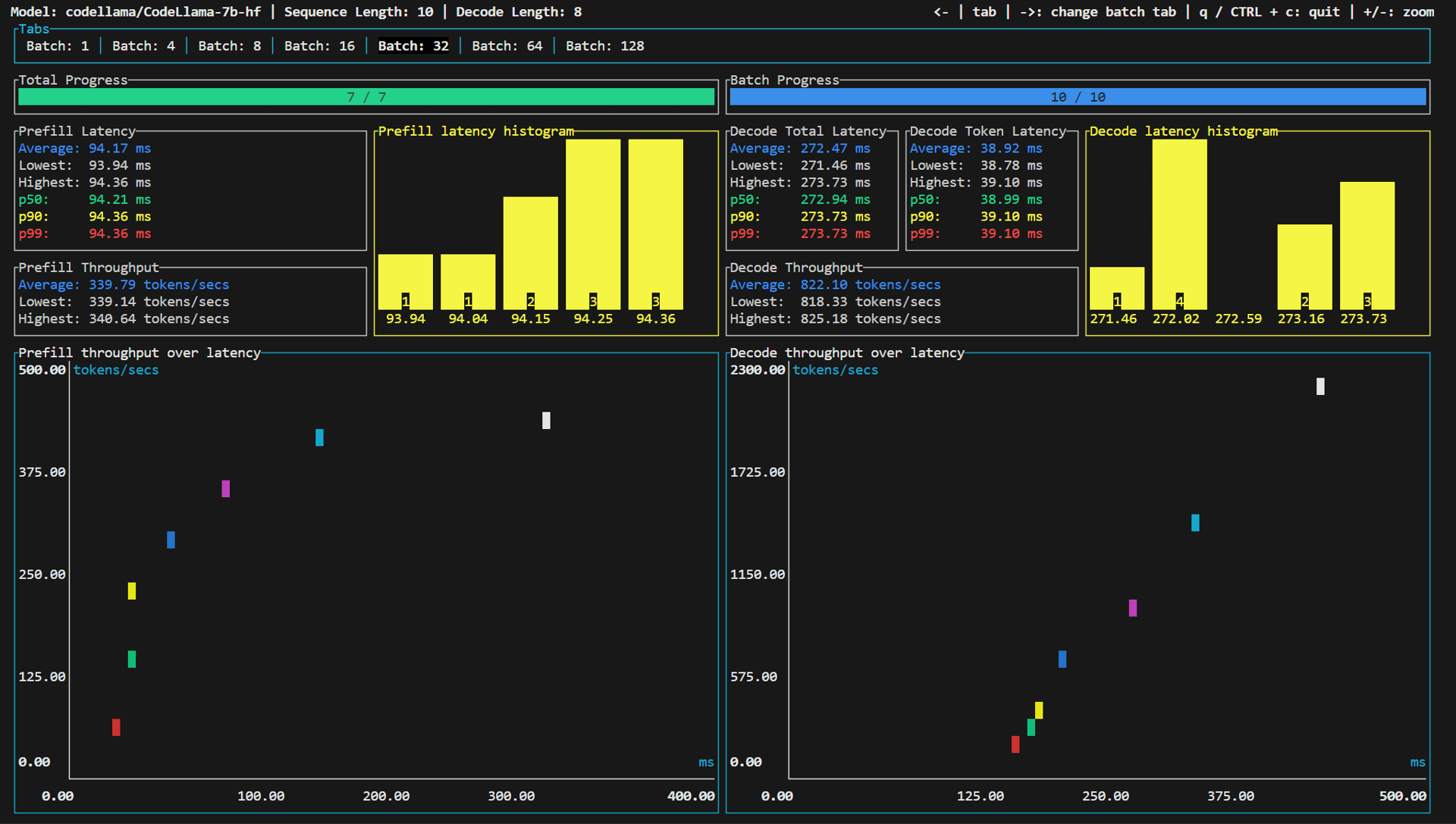The width and height of the screenshot is (1456, 824).
Task: Click the dark blue marker in decode throughput chart
Action: (1062, 660)
